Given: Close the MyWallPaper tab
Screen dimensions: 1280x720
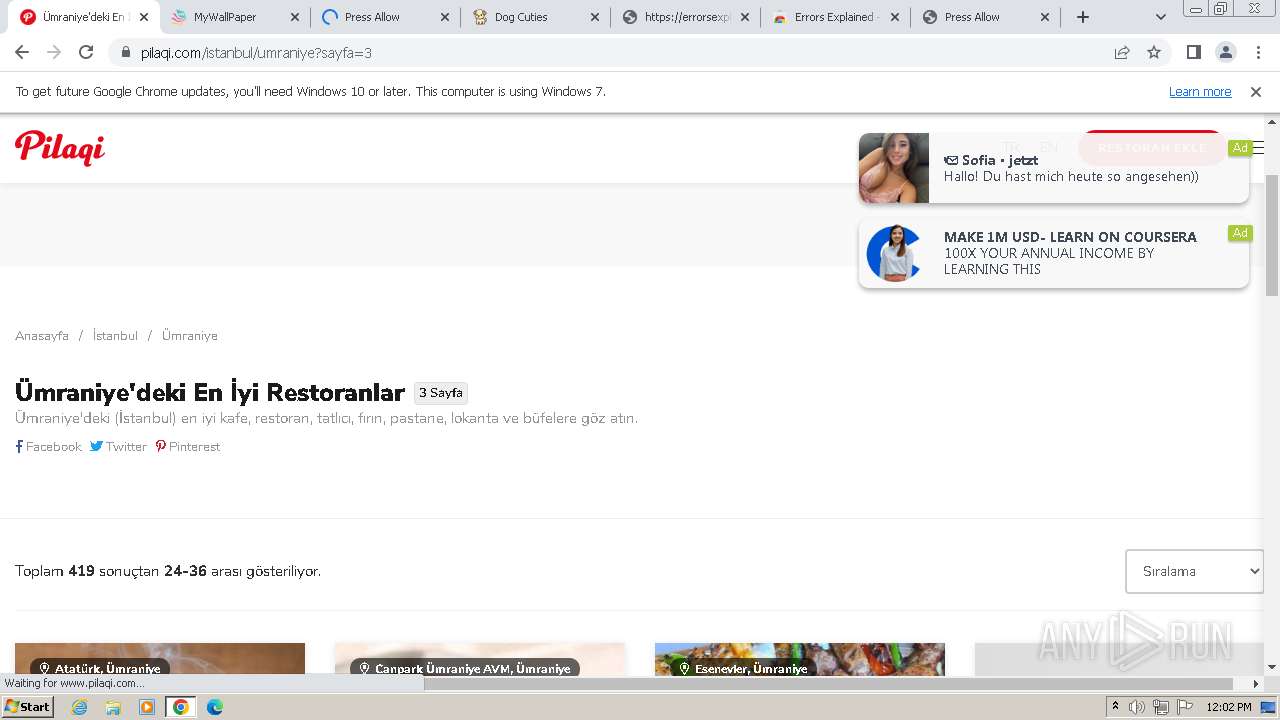Looking at the screenshot, I should click(294, 17).
